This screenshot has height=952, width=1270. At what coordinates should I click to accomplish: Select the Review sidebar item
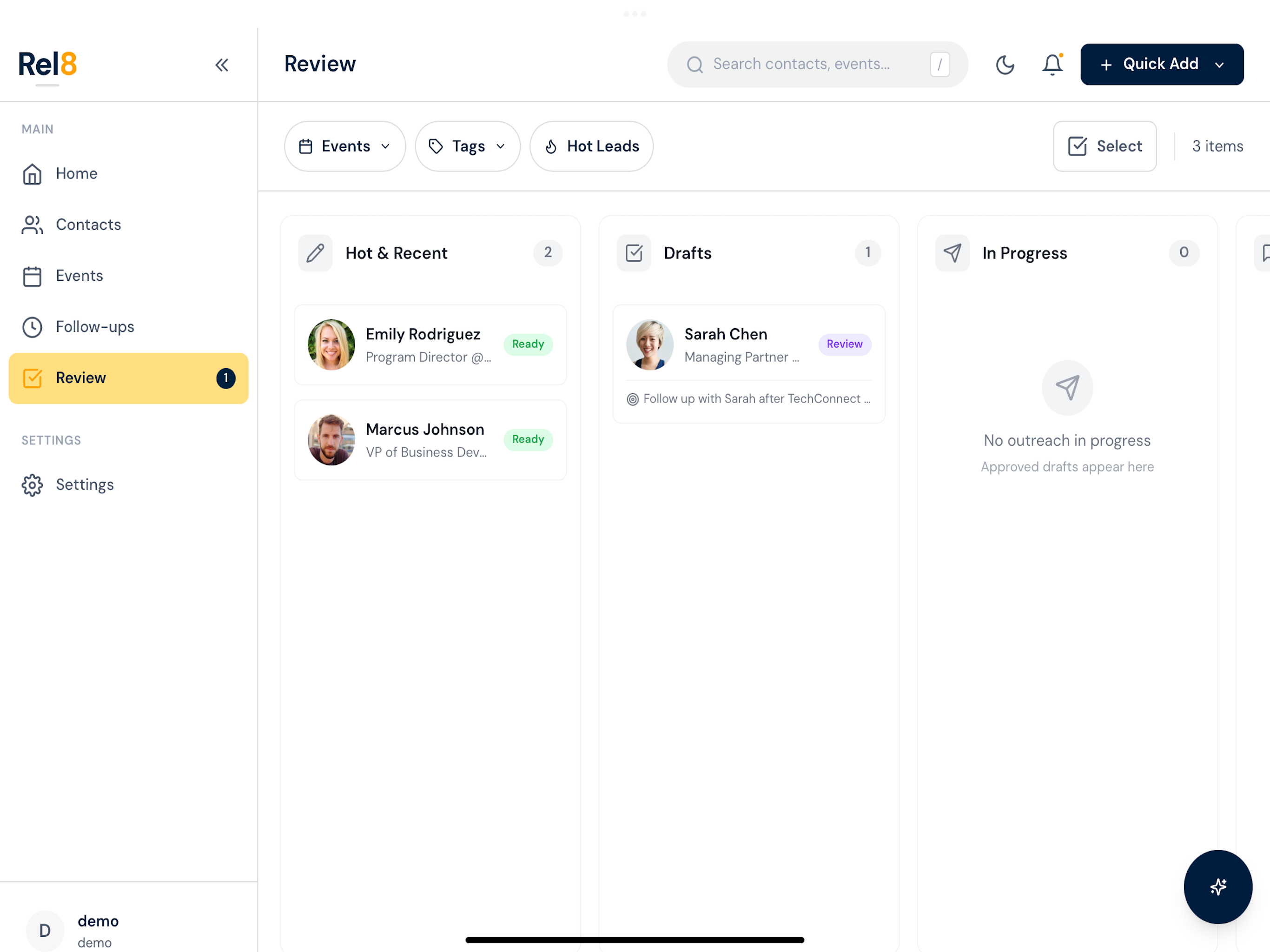click(129, 378)
